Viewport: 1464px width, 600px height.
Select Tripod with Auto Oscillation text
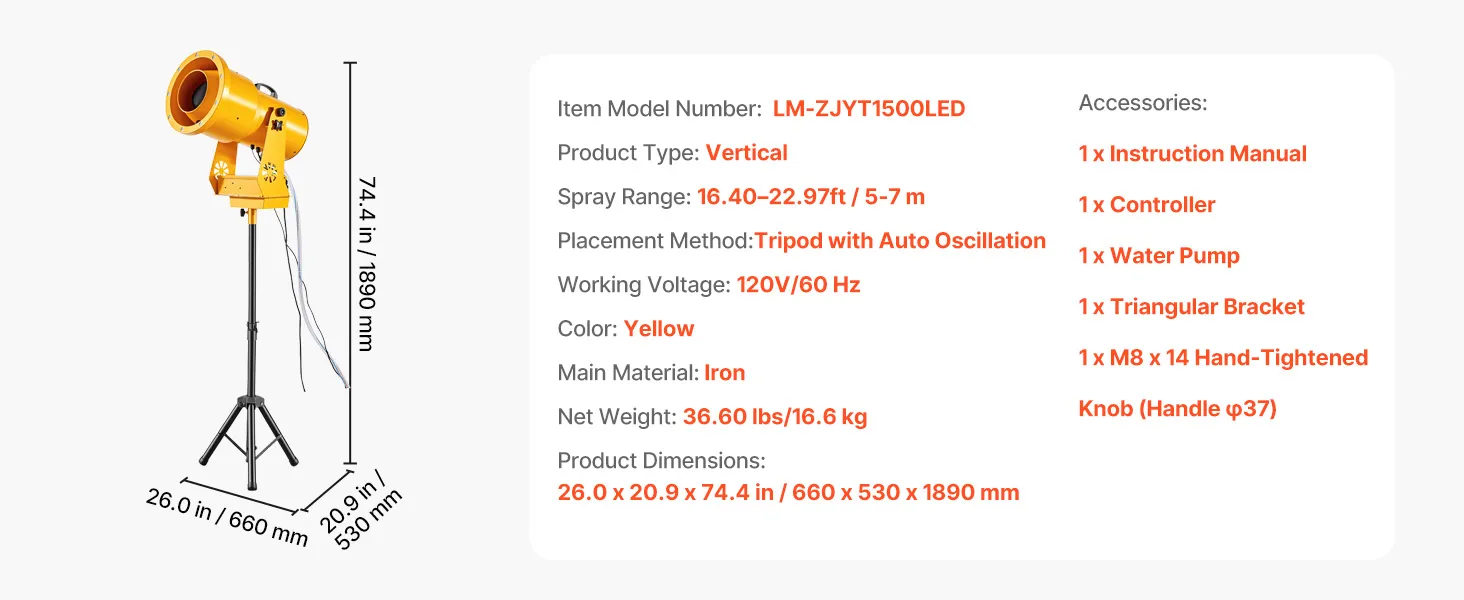tap(899, 241)
